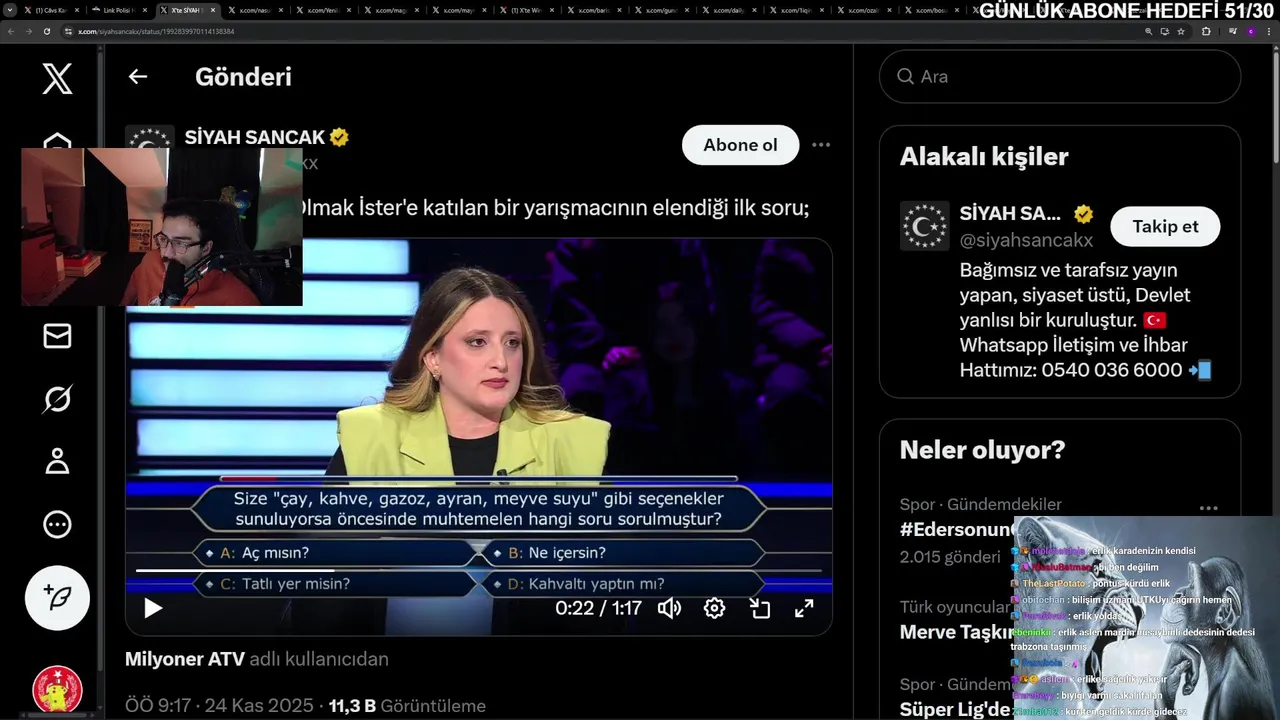Viewport: 1280px width, 720px height.
Task: Click in the Ara search field
Action: 1060,77
